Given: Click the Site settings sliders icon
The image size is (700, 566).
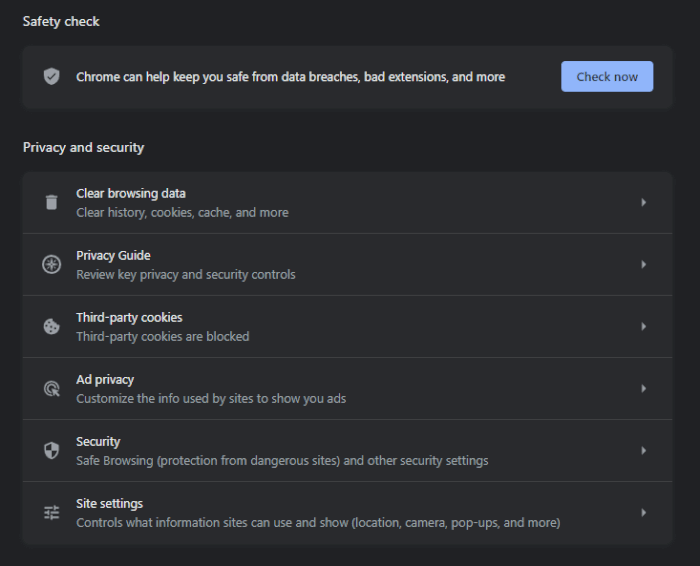Looking at the screenshot, I should pos(52,512).
